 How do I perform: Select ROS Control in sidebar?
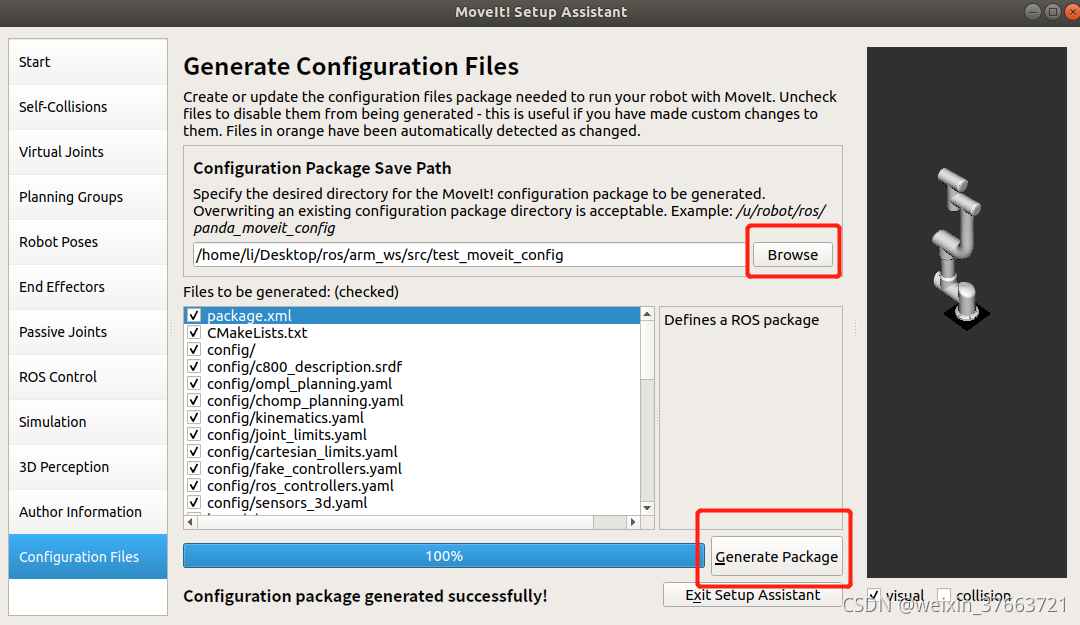coord(87,377)
